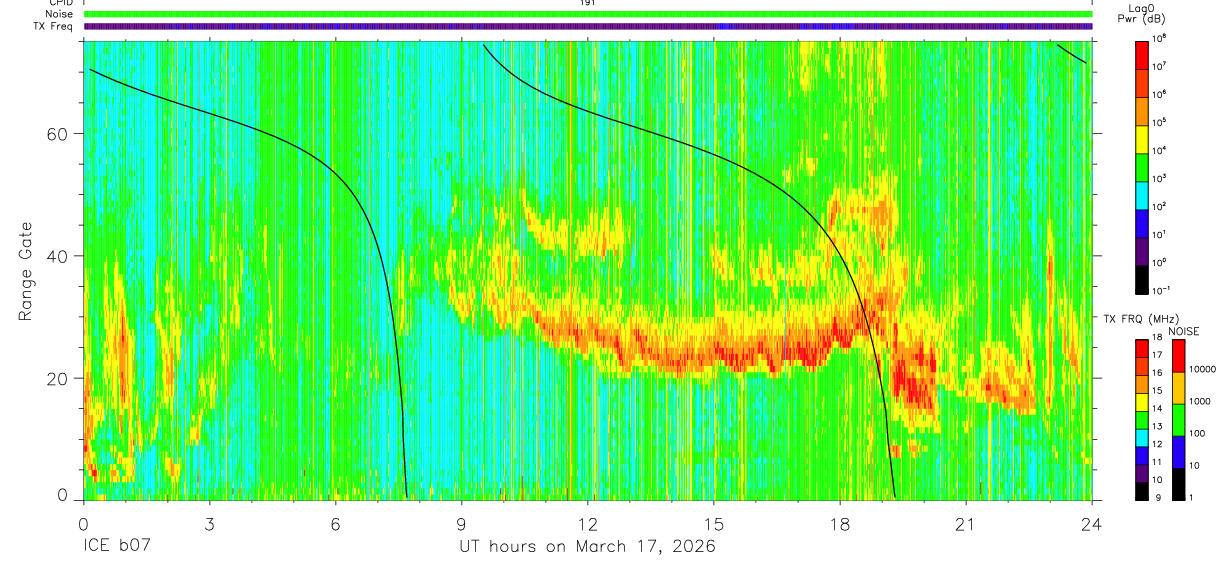Screen dimensions: 1228x567
Task: Click the 'Noise' row label at the top left
Action: [60, 14]
